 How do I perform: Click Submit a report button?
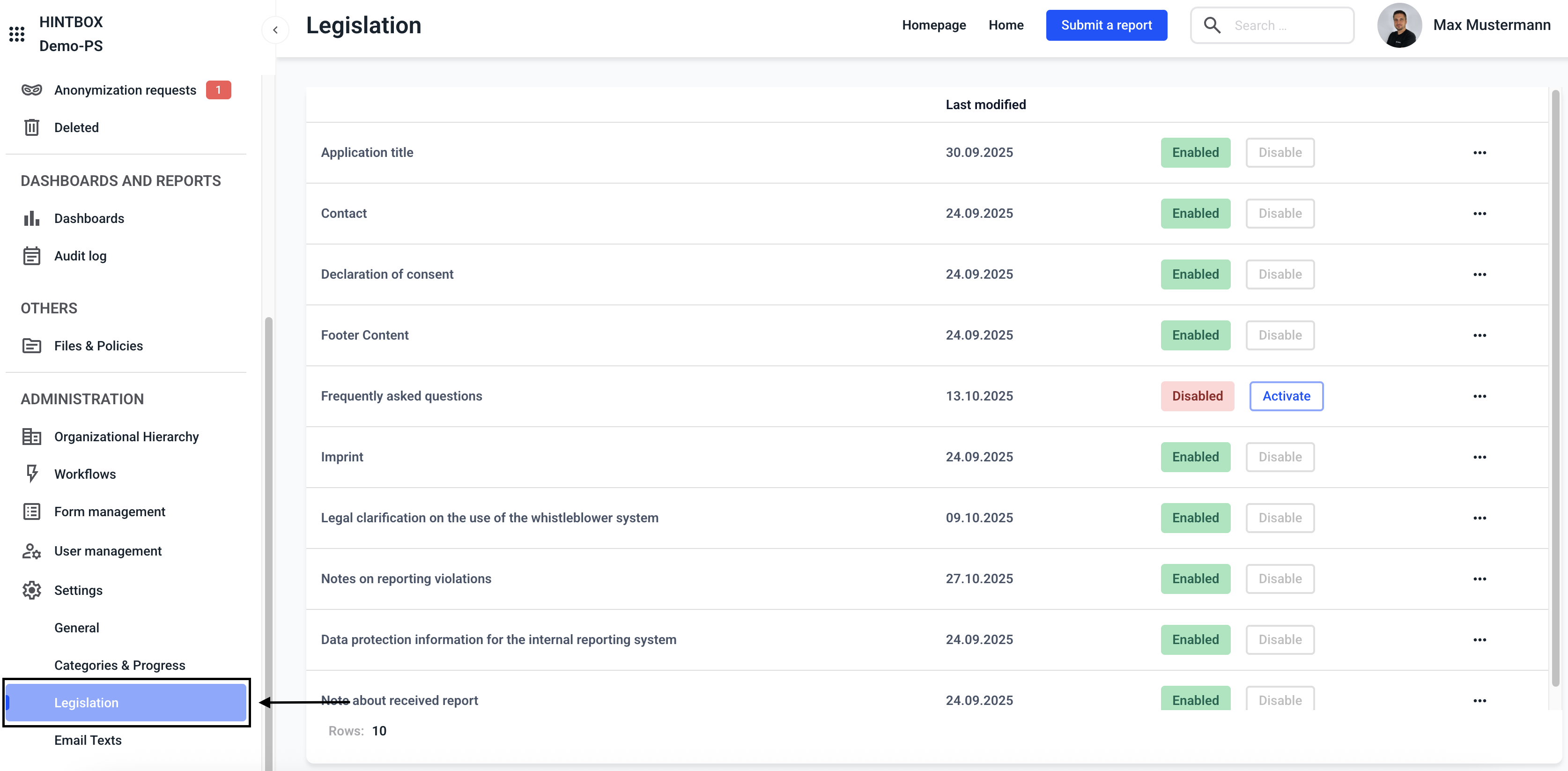[1106, 26]
